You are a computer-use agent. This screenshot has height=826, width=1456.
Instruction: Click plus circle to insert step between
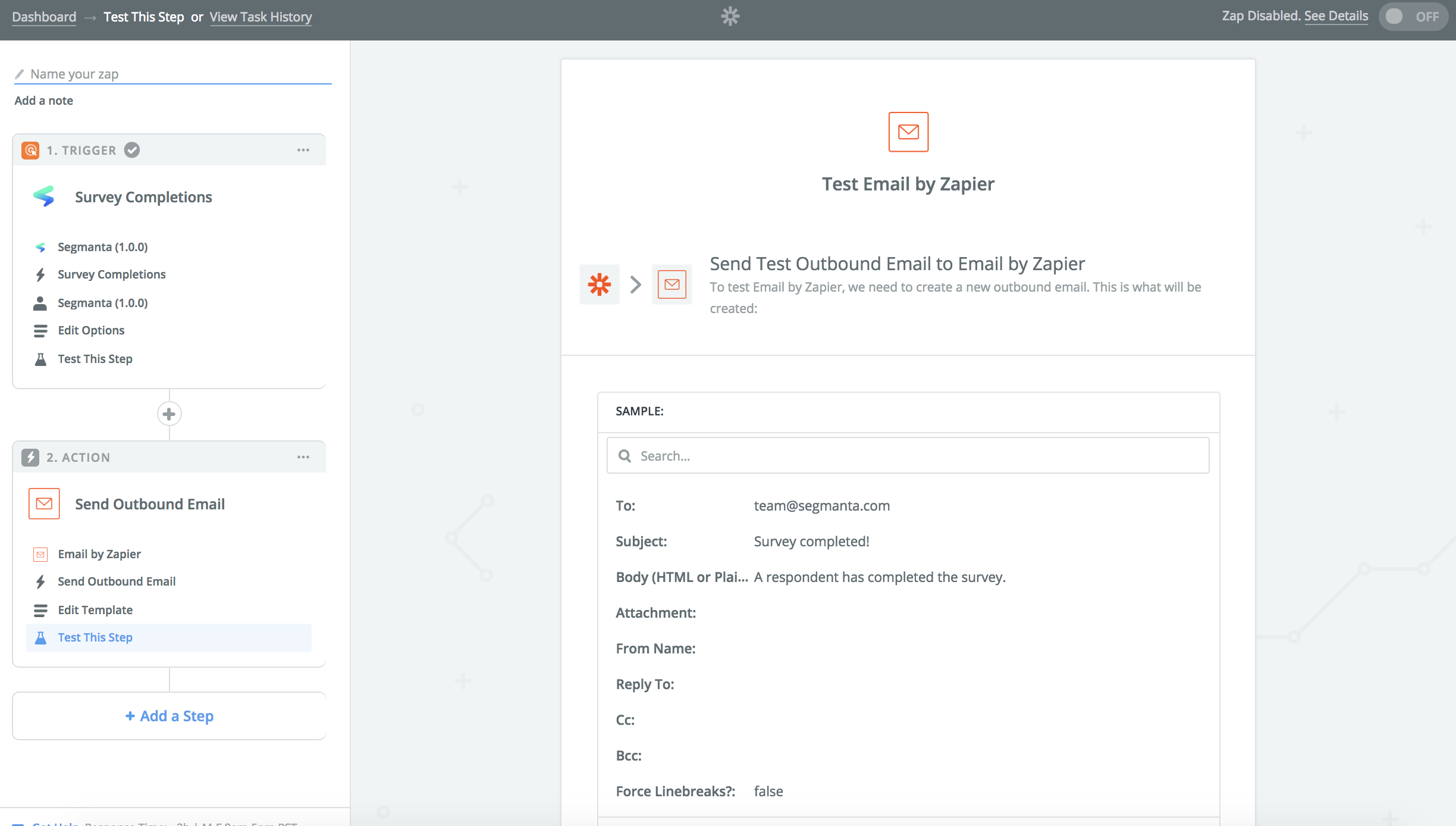click(x=169, y=414)
